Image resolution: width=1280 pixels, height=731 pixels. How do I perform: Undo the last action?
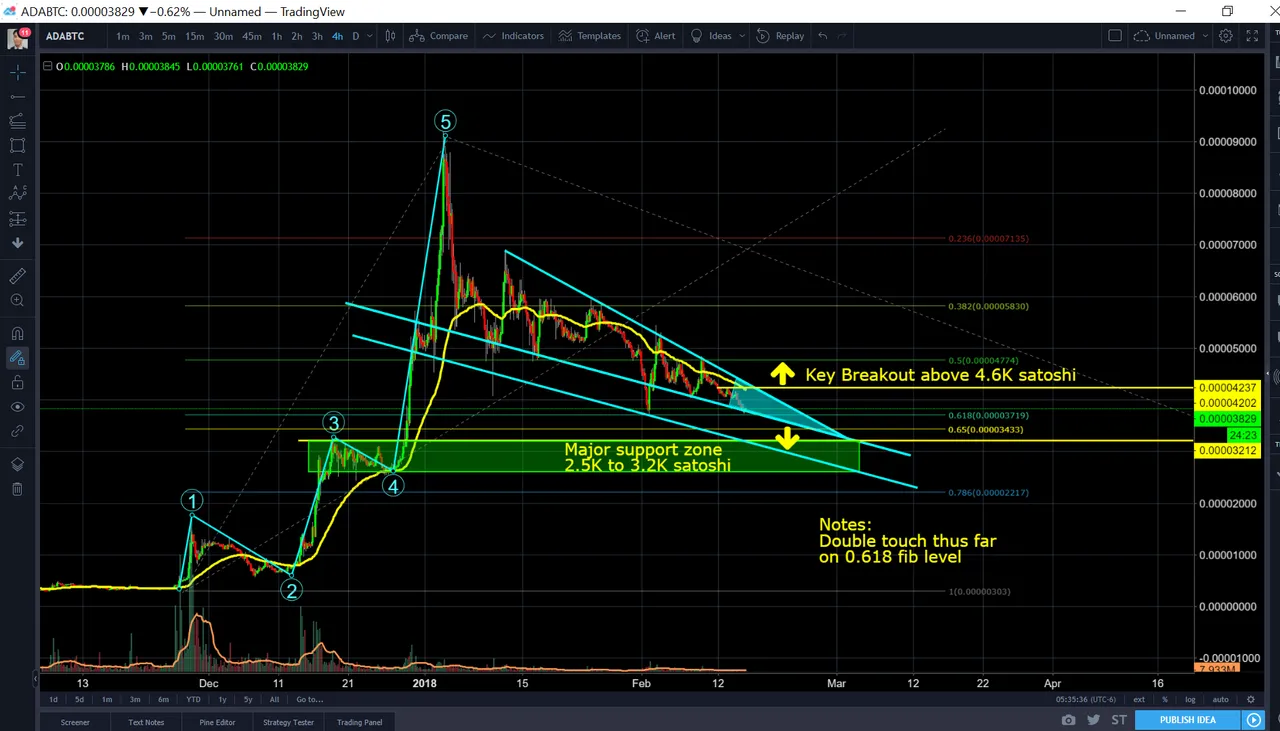pyautogui.click(x=823, y=36)
